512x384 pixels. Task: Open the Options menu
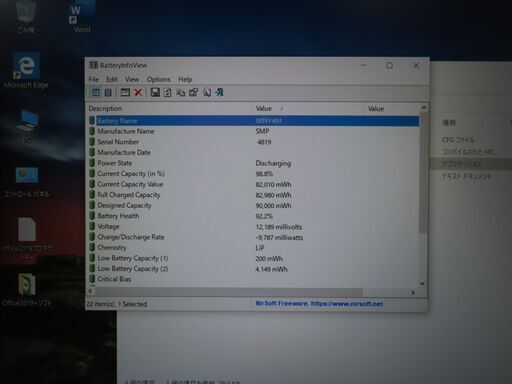pos(159,79)
